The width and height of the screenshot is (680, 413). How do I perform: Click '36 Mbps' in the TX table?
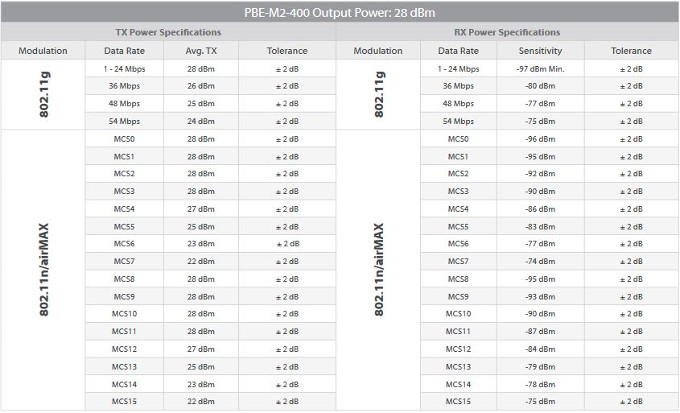[x=124, y=86]
